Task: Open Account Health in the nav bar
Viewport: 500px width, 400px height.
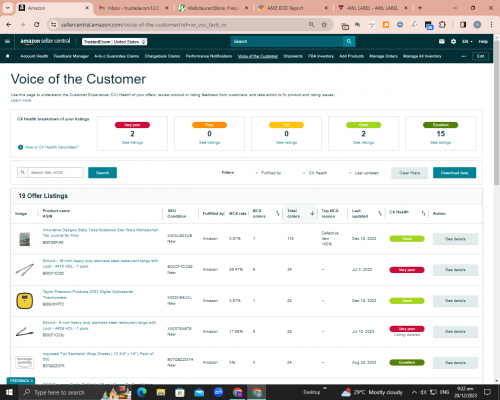Action: 34,56
